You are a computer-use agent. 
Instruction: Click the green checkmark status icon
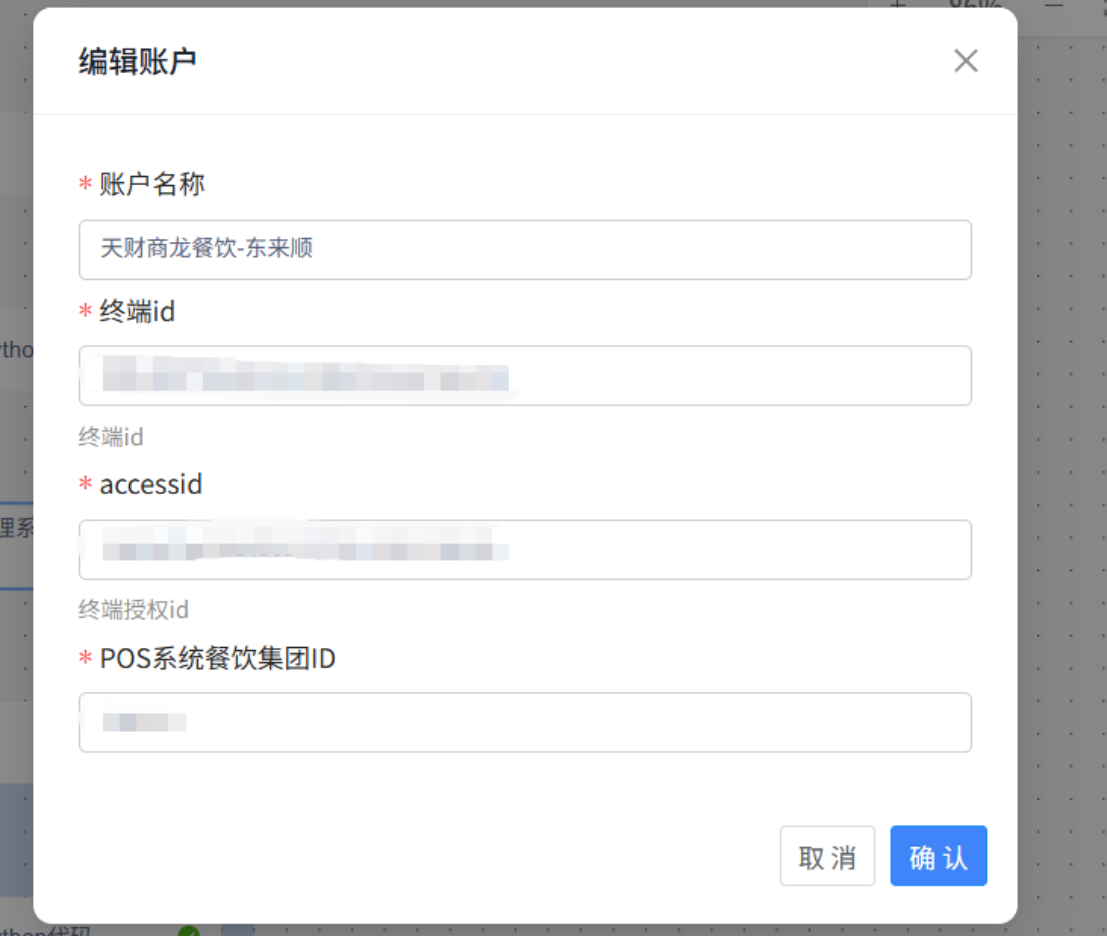pyautogui.click(x=188, y=931)
